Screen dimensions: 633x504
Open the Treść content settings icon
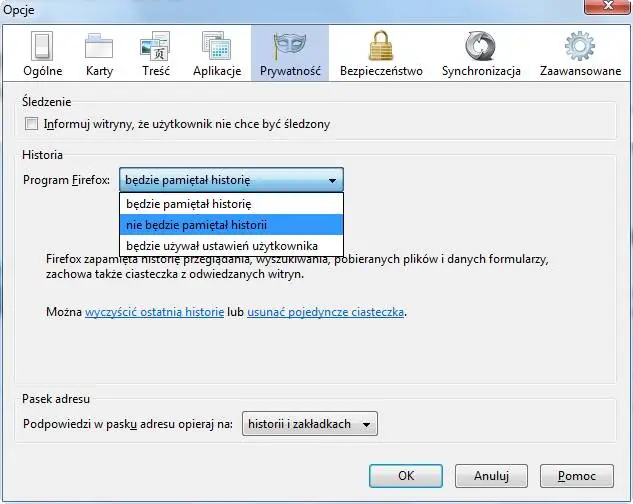[155, 47]
